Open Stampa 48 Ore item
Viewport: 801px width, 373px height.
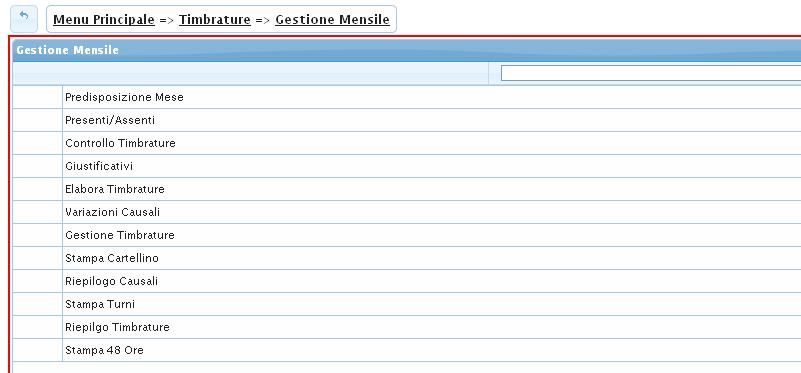click(x=104, y=350)
